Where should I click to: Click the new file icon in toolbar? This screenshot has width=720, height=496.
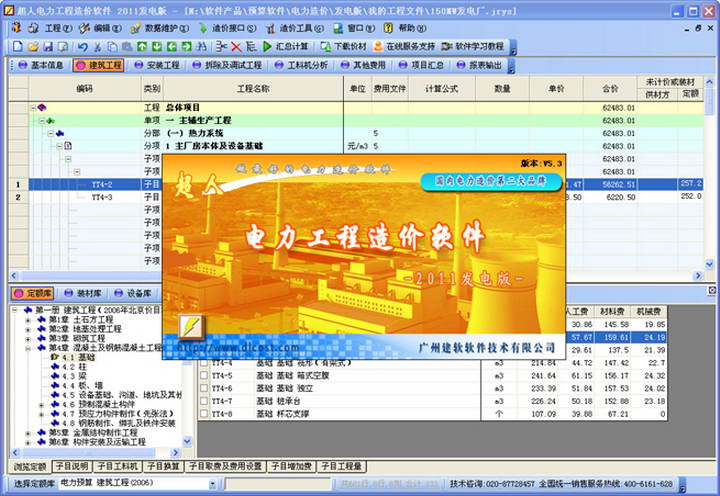coord(17,46)
